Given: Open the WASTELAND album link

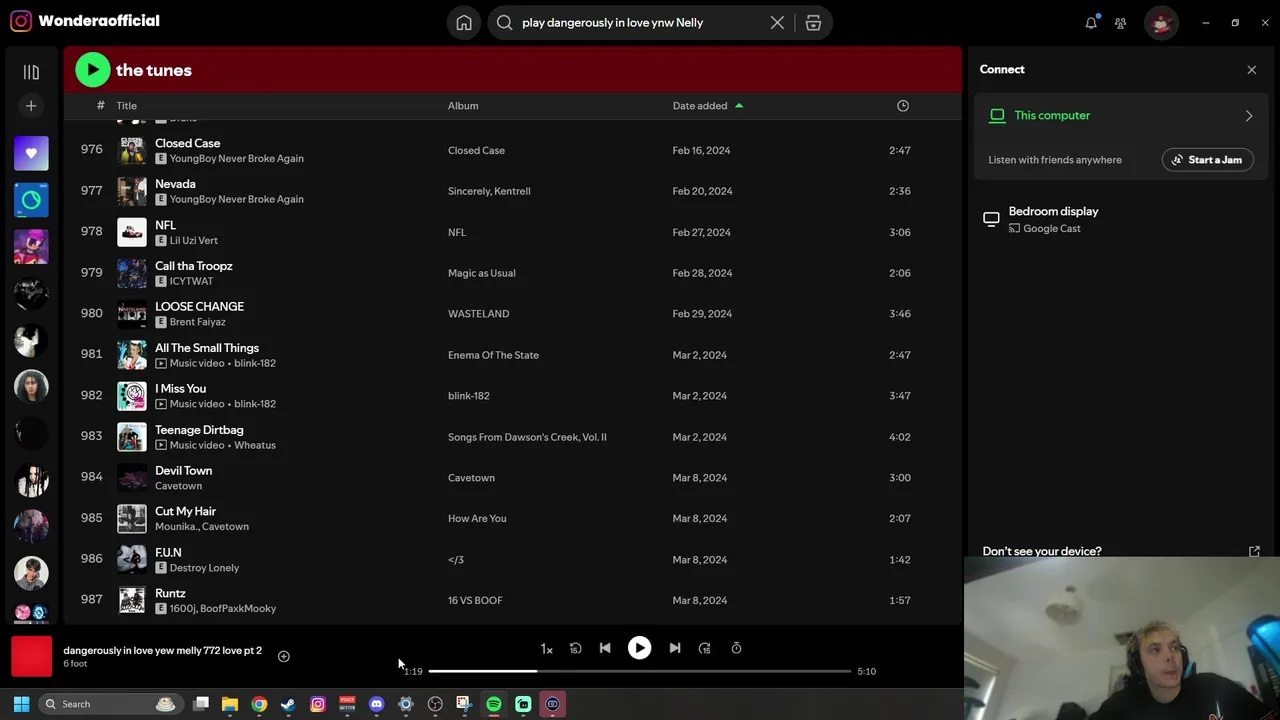Looking at the screenshot, I should click(478, 314).
